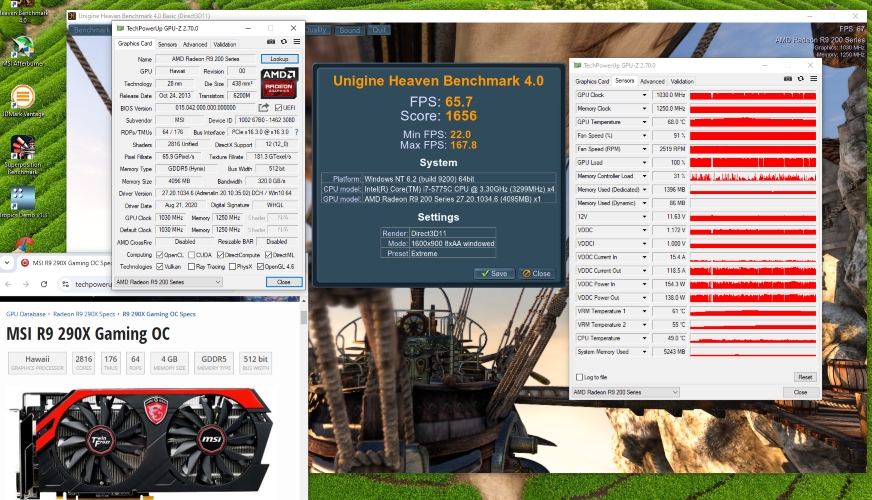The height and width of the screenshot is (500, 872).
Task: Click the screenshot camera icon in left GPU-Z window
Action: [x=271, y=42]
